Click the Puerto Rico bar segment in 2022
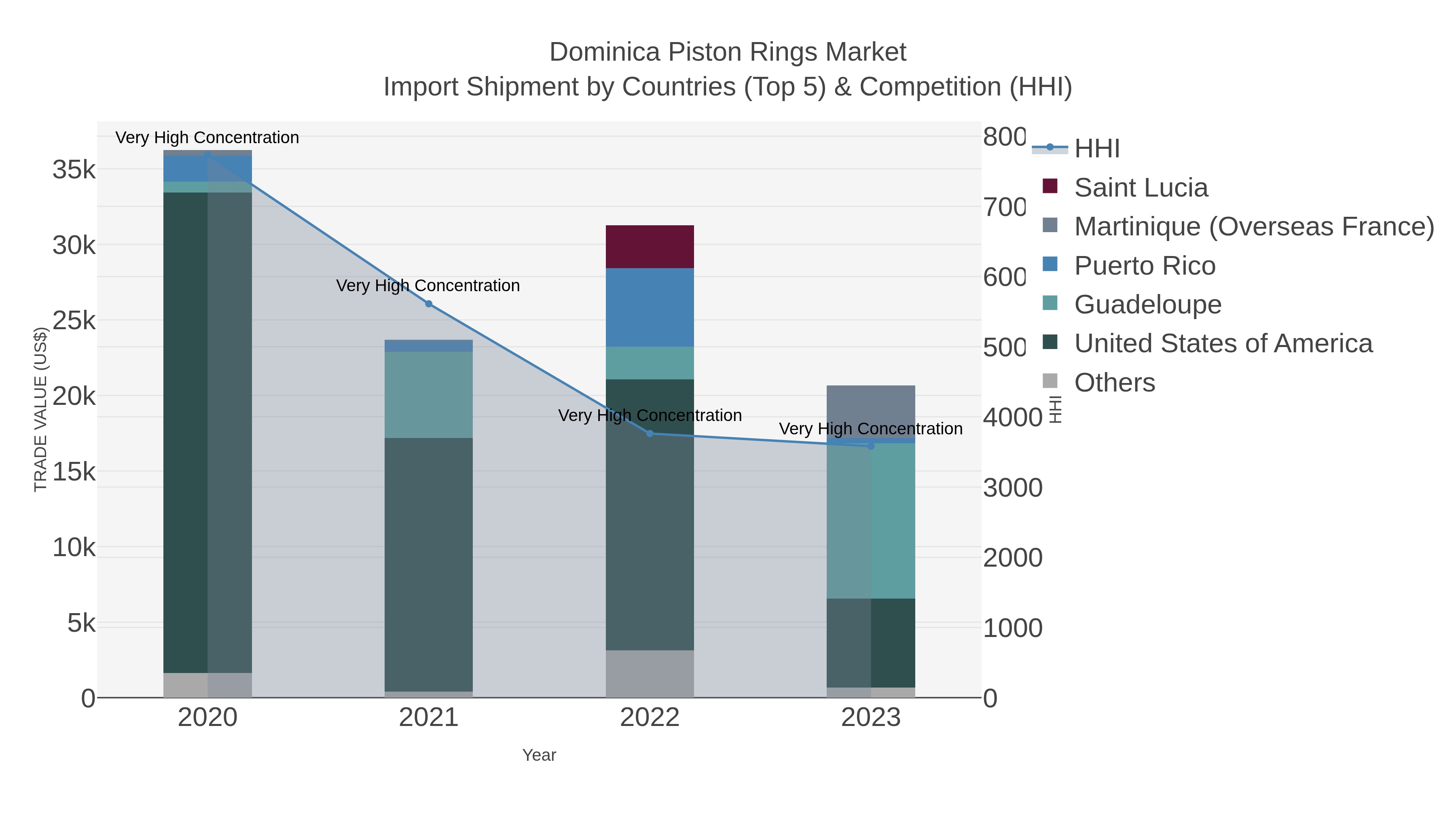This screenshot has width=1456, height=819. 650,307
